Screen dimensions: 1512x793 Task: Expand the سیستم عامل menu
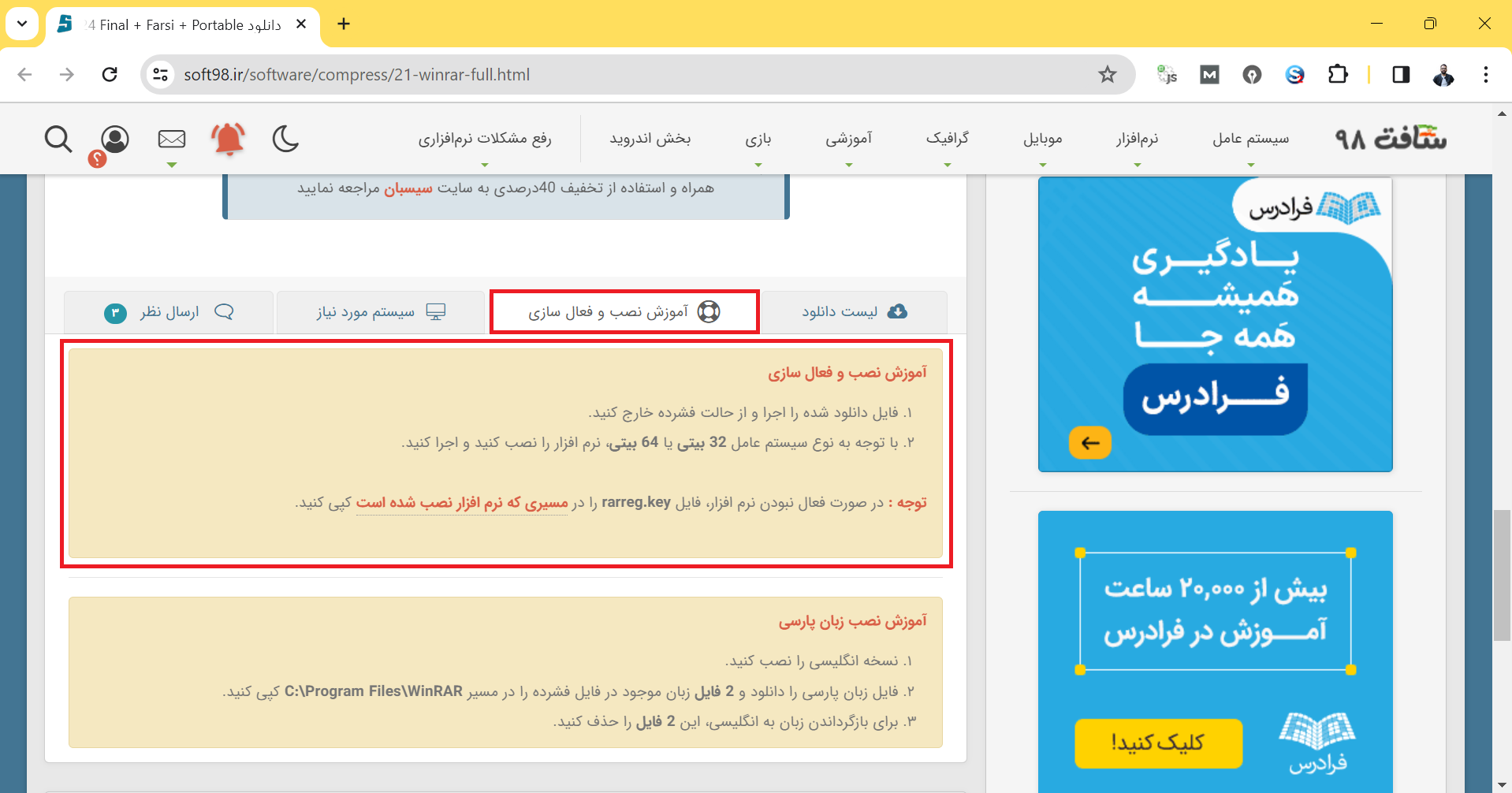(1251, 140)
